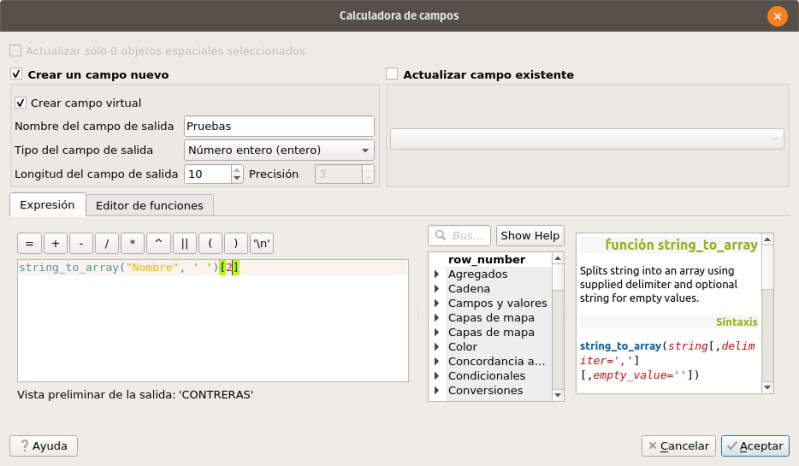The height and width of the screenshot is (466, 799).
Task: Switch to the Editor de funciones tab
Action: [x=149, y=205]
